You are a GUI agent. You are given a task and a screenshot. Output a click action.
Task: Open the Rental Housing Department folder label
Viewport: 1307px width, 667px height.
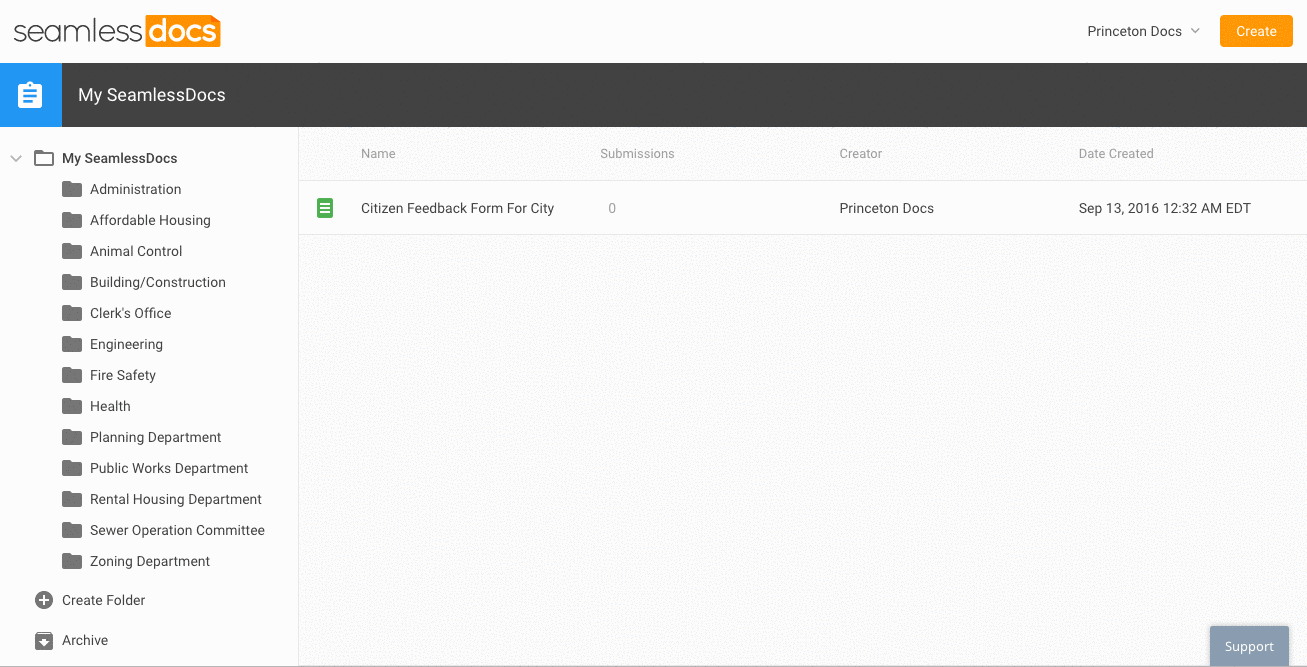[x=176, y=499]
